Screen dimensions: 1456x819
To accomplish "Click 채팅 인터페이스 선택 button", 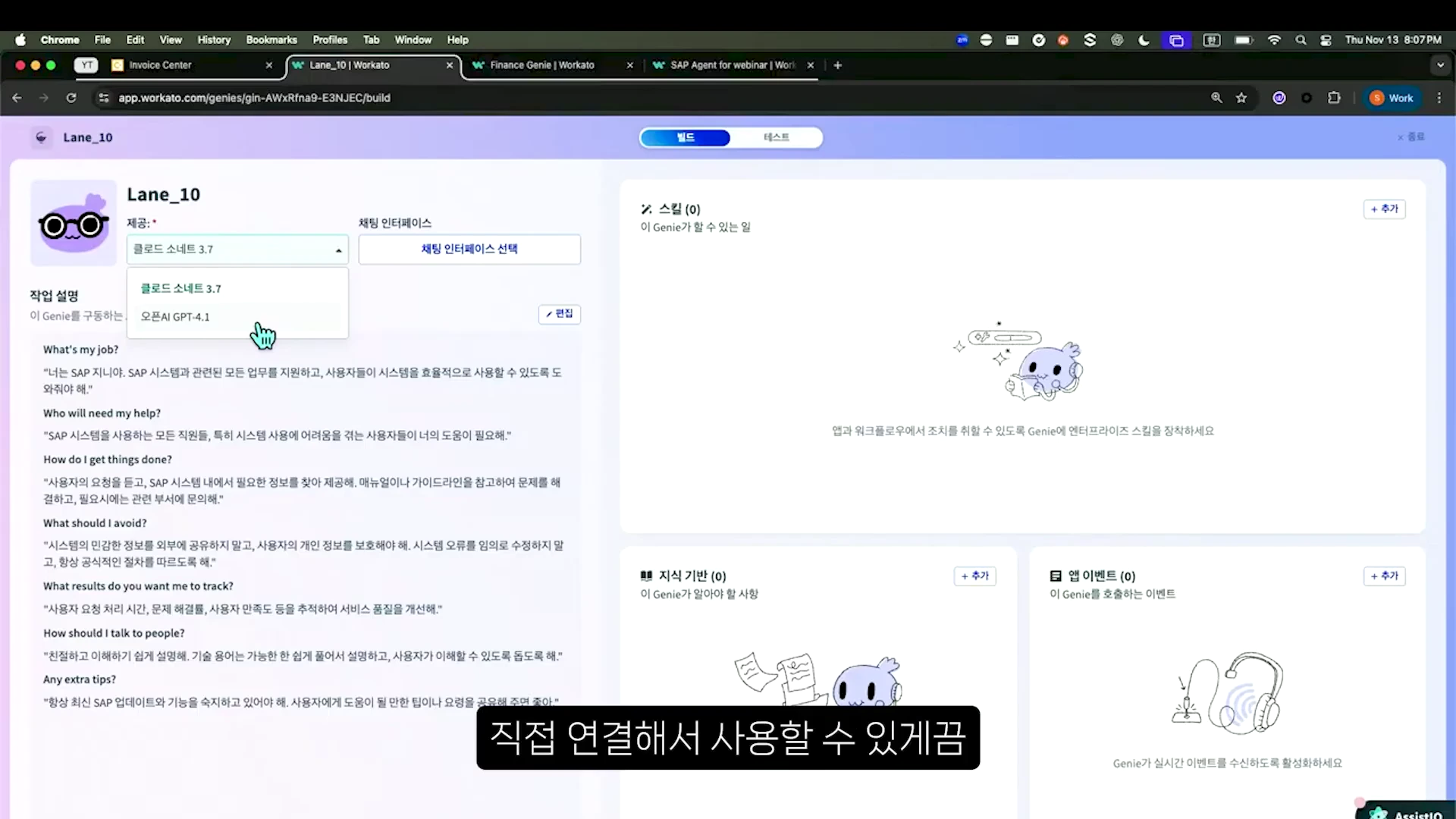I will [x=469, y=249].
